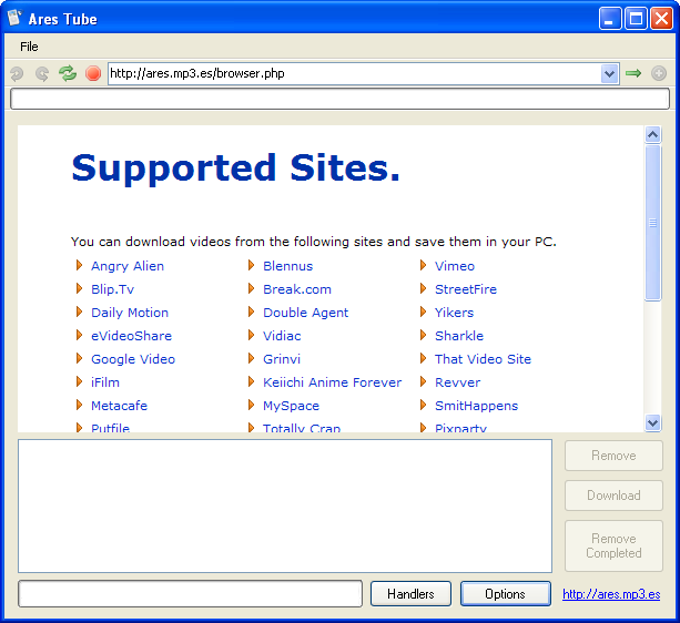This screenshot has width=680, height=623.
Task: Open the File menu
Action: (x=29, y=46)
